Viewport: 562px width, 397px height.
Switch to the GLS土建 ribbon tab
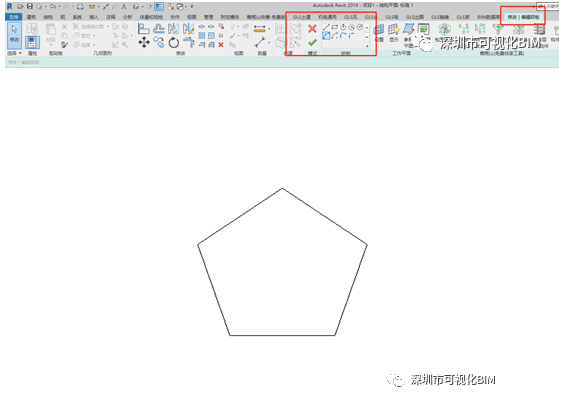[302, 17]
